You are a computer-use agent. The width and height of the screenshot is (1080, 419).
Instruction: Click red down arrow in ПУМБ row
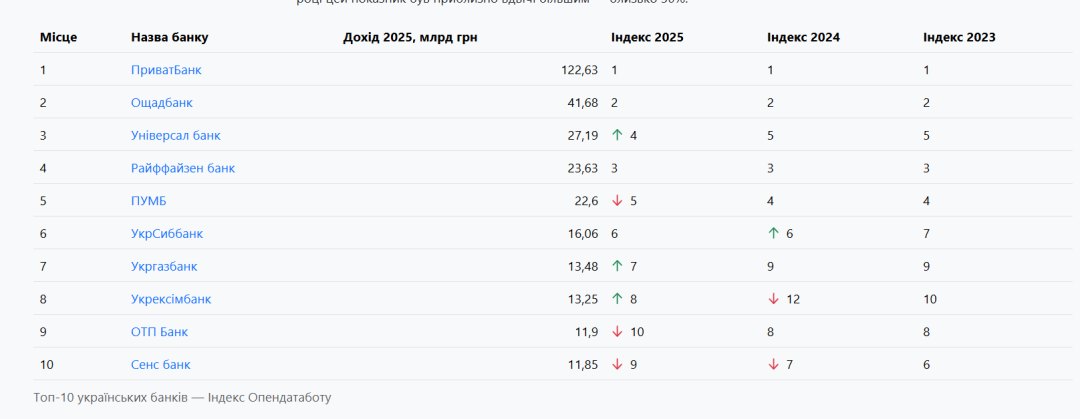[617, 201]
